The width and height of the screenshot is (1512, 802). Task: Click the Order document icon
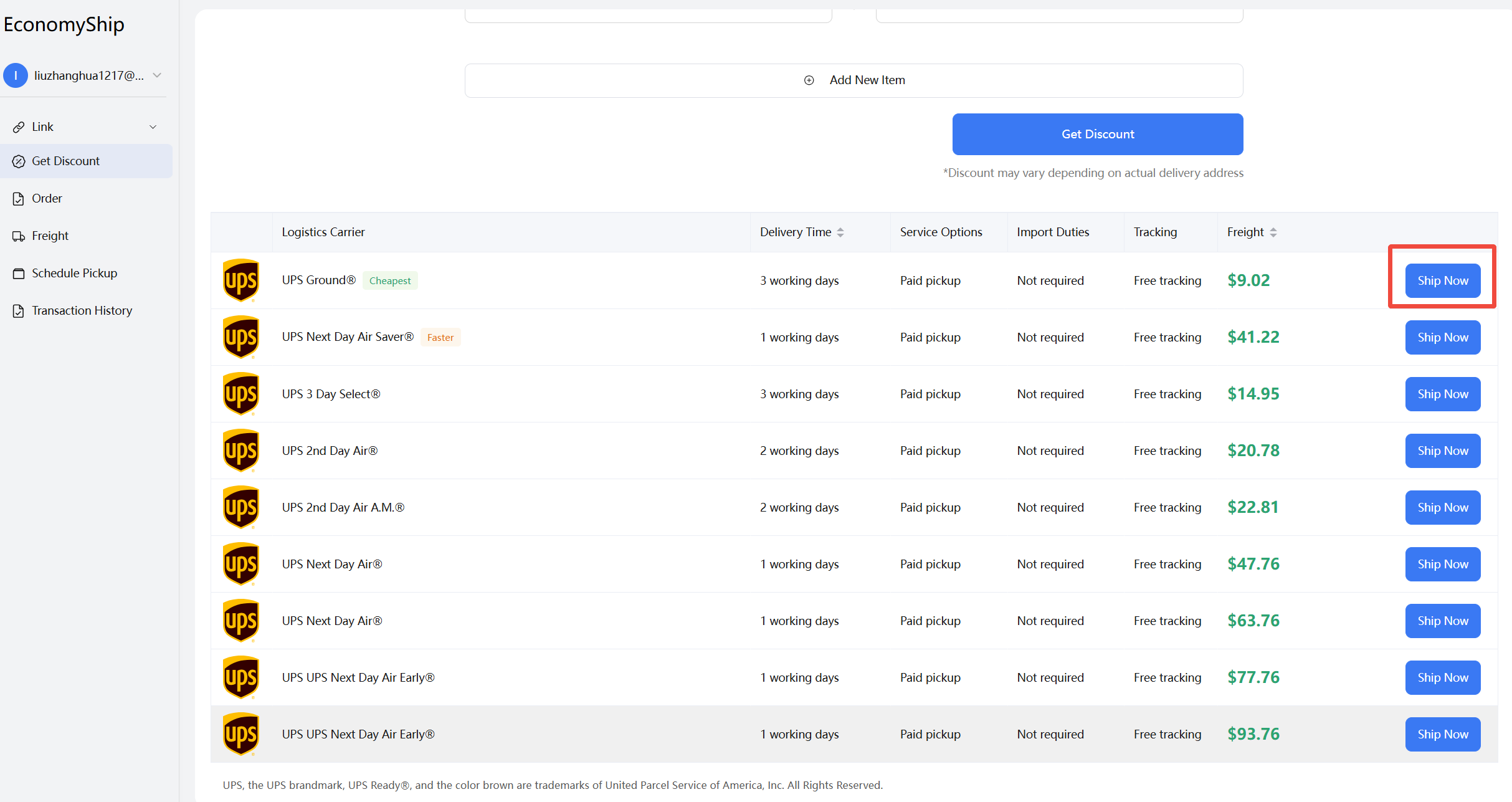coord(19,199)
